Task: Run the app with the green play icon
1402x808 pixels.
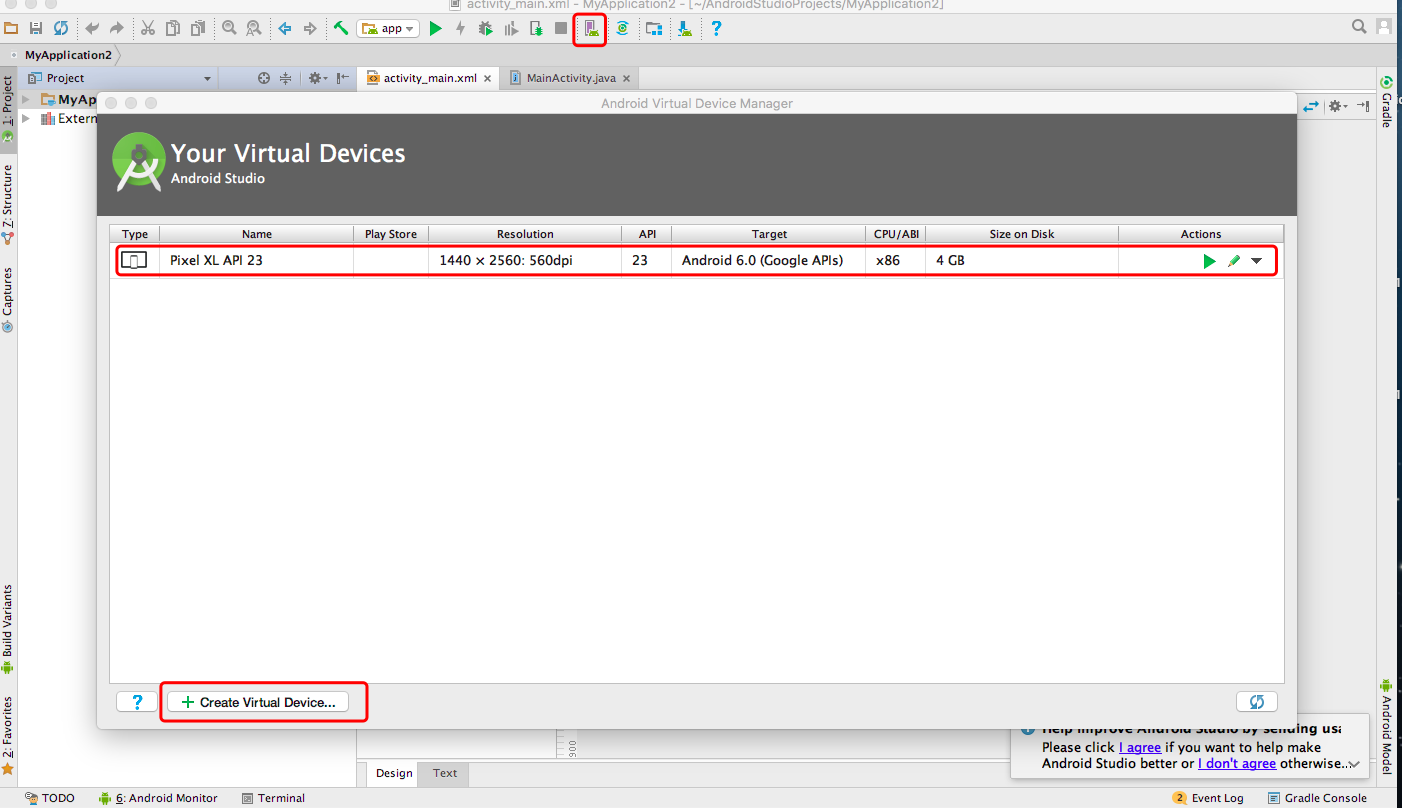Action: [x=435, y=28]
